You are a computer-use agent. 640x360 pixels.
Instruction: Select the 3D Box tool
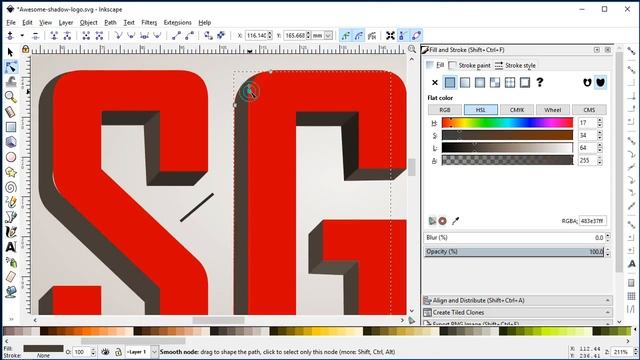pyautogui.click(x=11, y=142)
